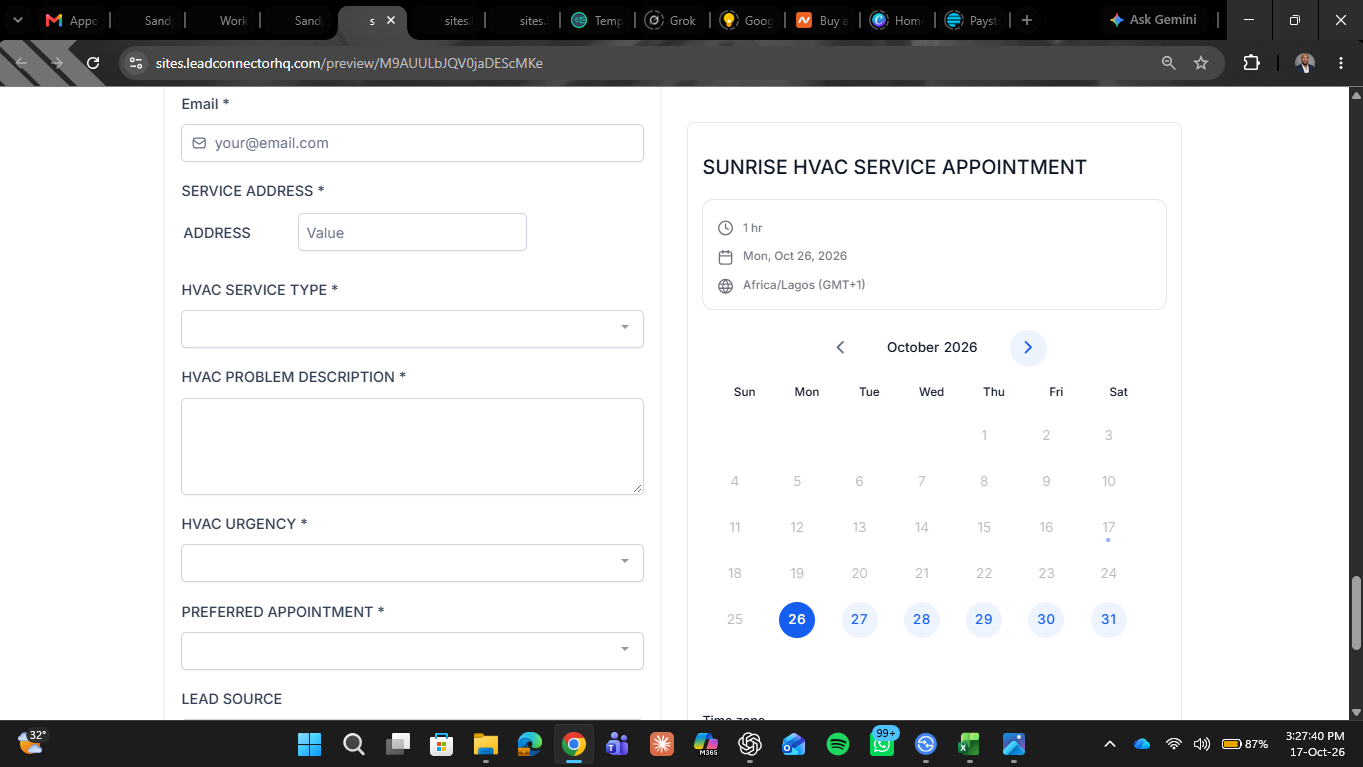Select October 31 on calendar
The image size is (1363, 767).
pyautogui.click(x=1108, y=620)
